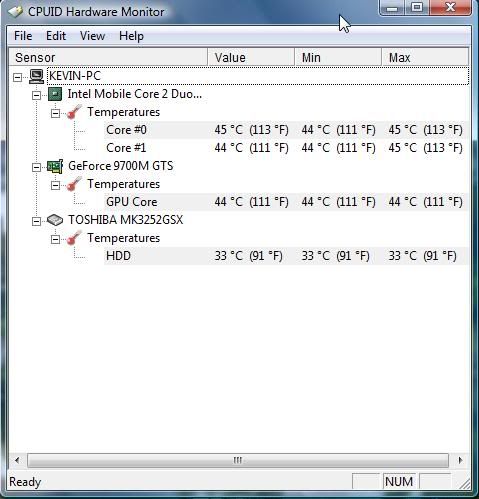This screenshot has height=499, width=479.
Task: Click the TOSHIBA MK3252GSX hard drive icon
Action: (55, 220)
